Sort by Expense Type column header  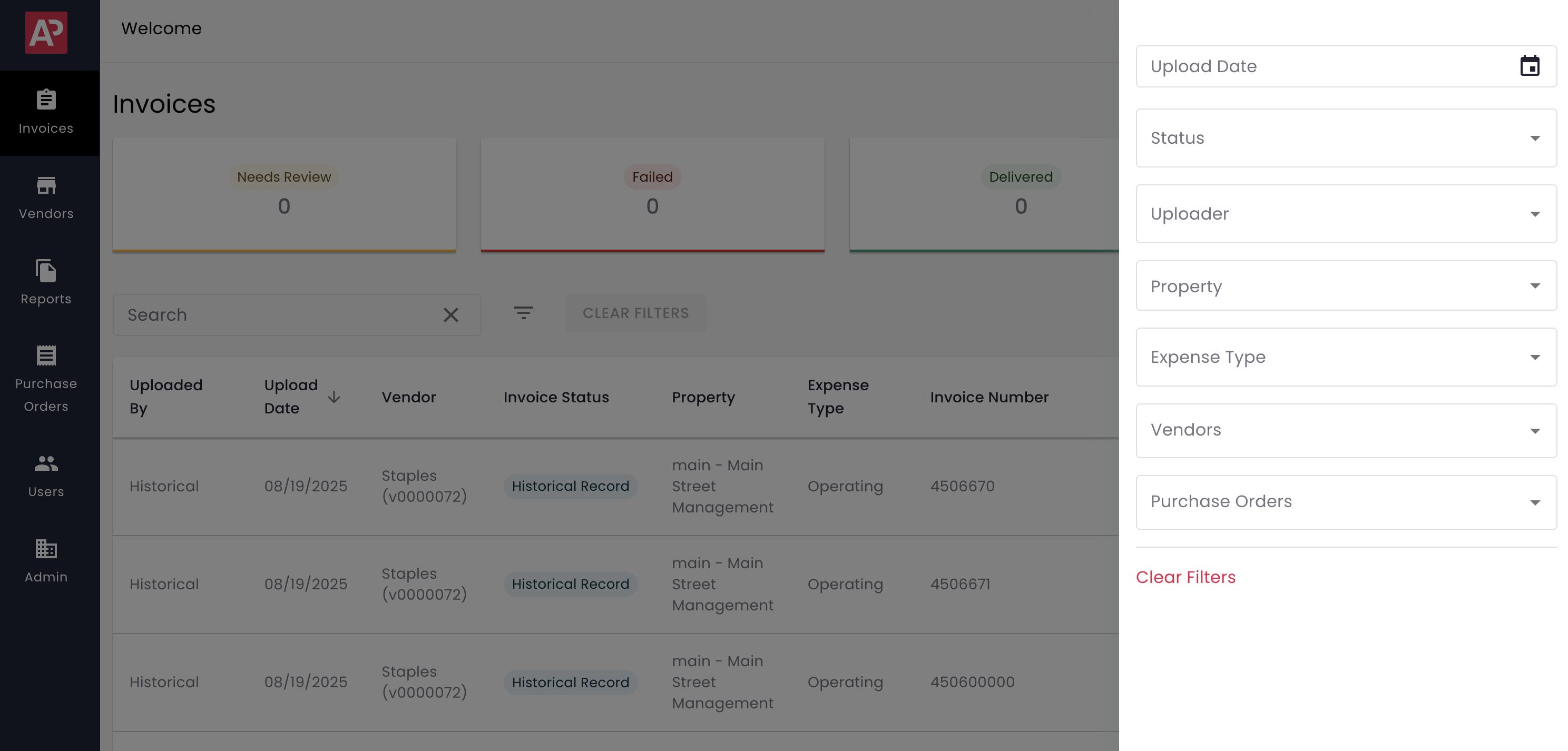pos(838,397)
